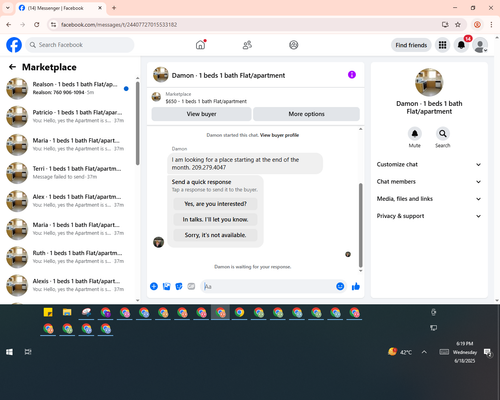
Task: Open the tab search dropdown arrow
Action: click(8, 8)
